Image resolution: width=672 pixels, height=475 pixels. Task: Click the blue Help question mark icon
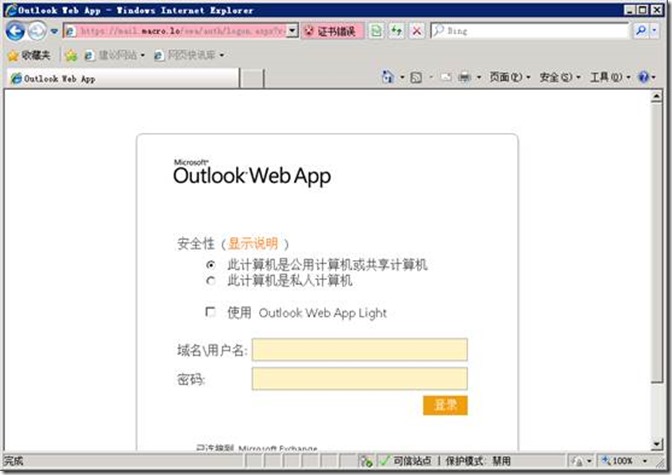click(x=643, y=77)
